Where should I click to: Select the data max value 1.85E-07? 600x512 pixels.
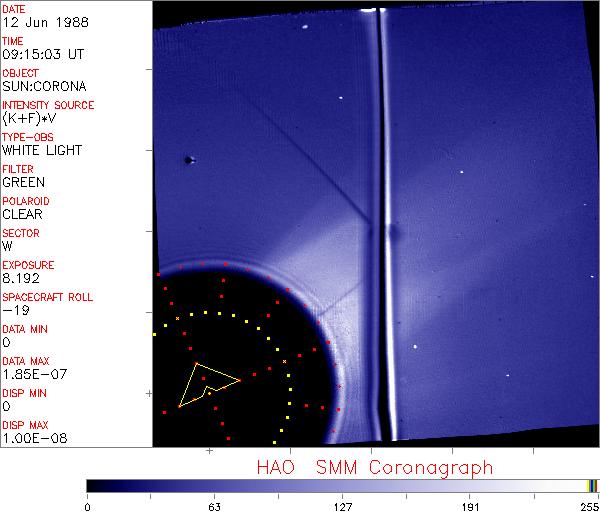[x=35, y=374]
